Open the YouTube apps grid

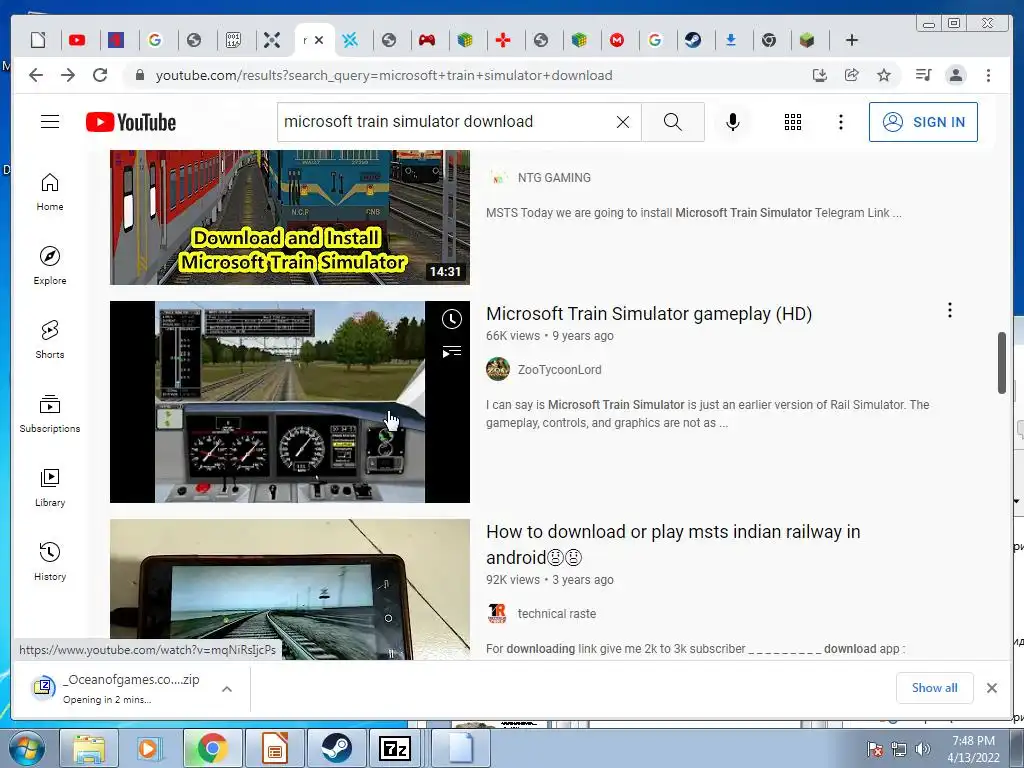click(x=793, y=122)
